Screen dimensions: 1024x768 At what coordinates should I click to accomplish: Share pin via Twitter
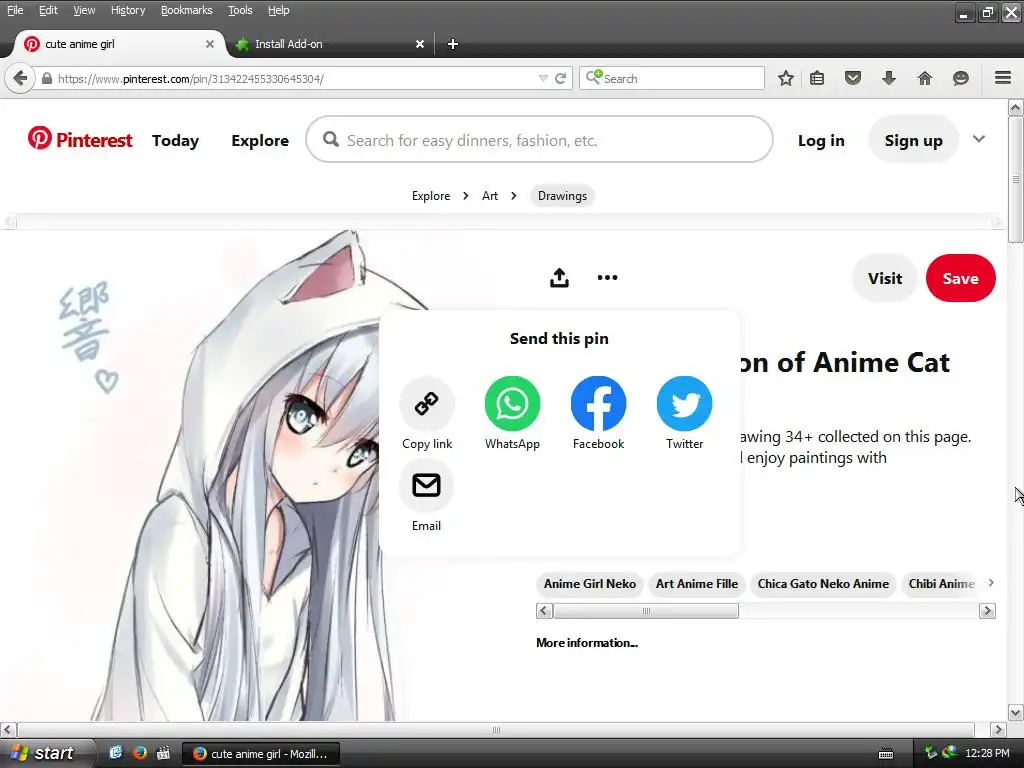tap(684, 413)
